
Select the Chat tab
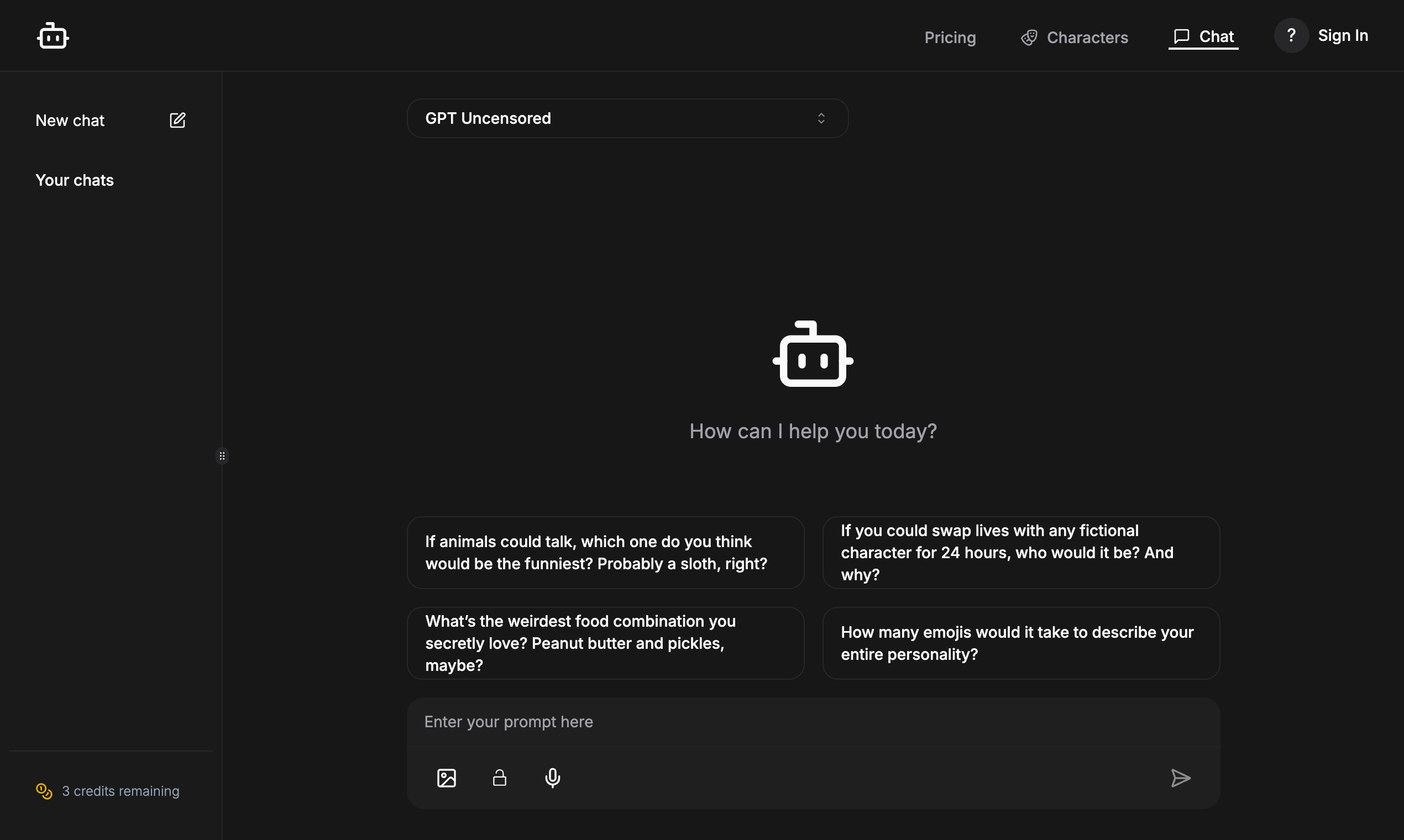point(1203,37)
